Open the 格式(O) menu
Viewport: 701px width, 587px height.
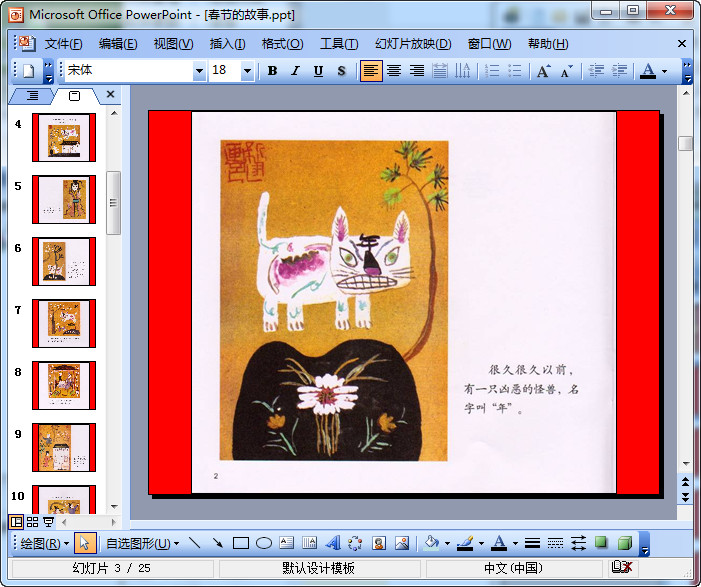pyautogui.click(x=283, y=44)
